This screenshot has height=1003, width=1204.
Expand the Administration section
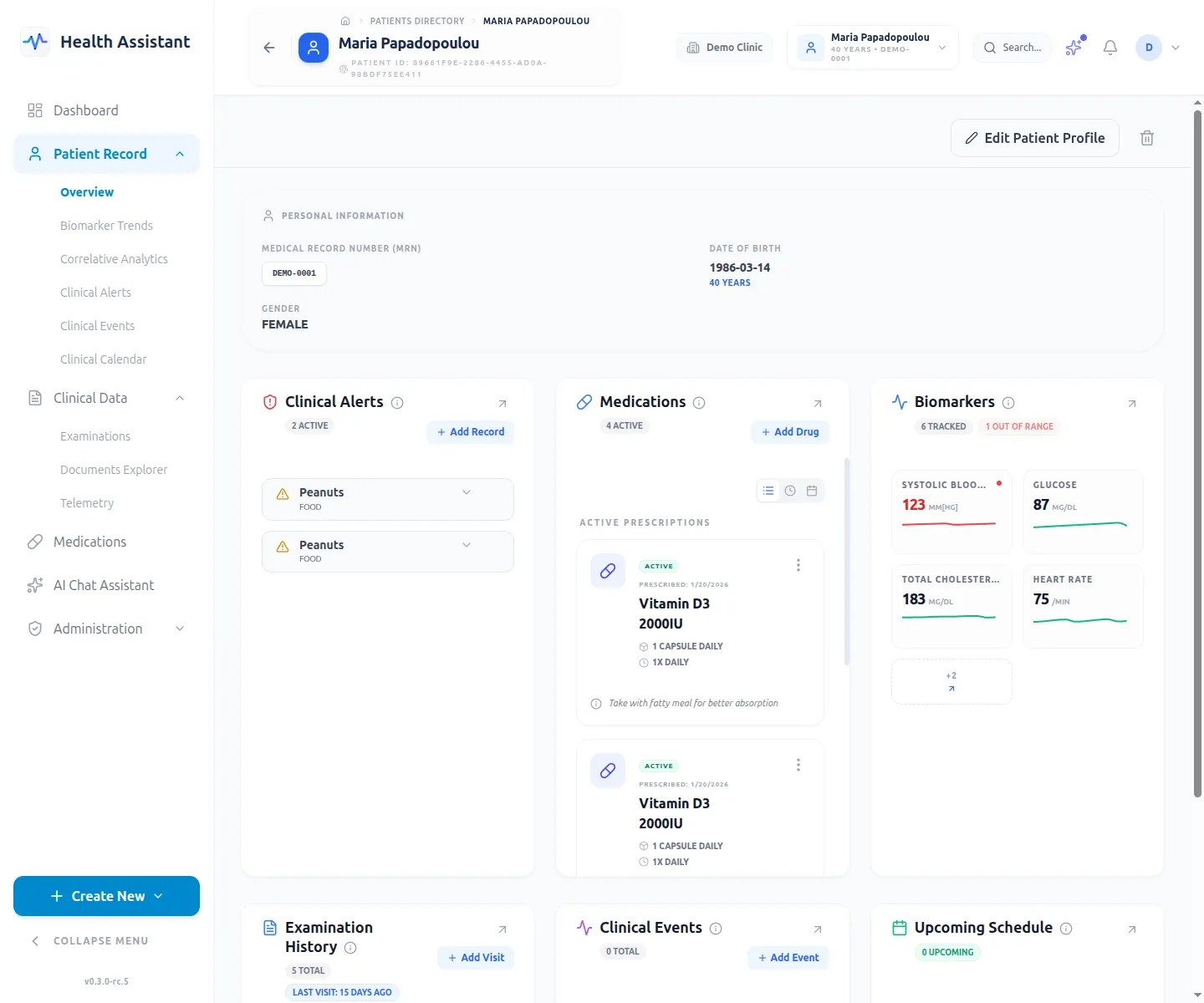tap(180, 629)
